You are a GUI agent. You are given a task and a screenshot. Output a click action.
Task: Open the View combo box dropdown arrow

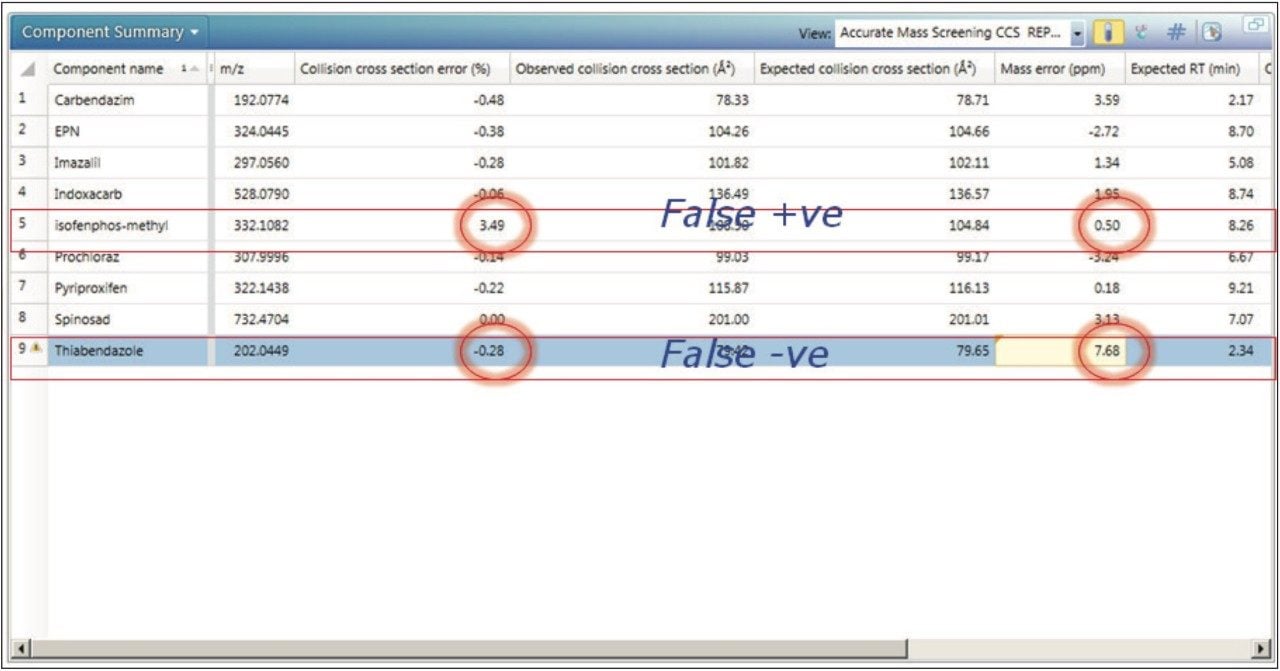click(1077, 34)
